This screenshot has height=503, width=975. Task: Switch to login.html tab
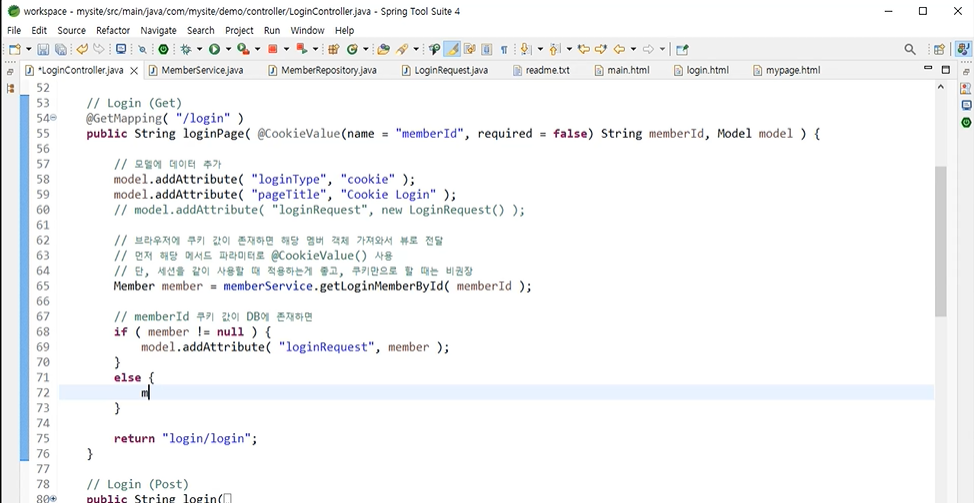click(701, 70)
